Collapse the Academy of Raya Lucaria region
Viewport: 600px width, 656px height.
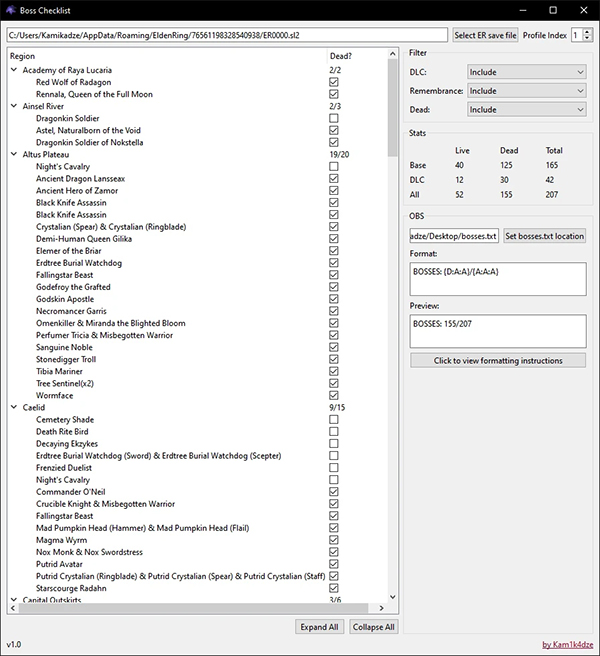[14, 70]
